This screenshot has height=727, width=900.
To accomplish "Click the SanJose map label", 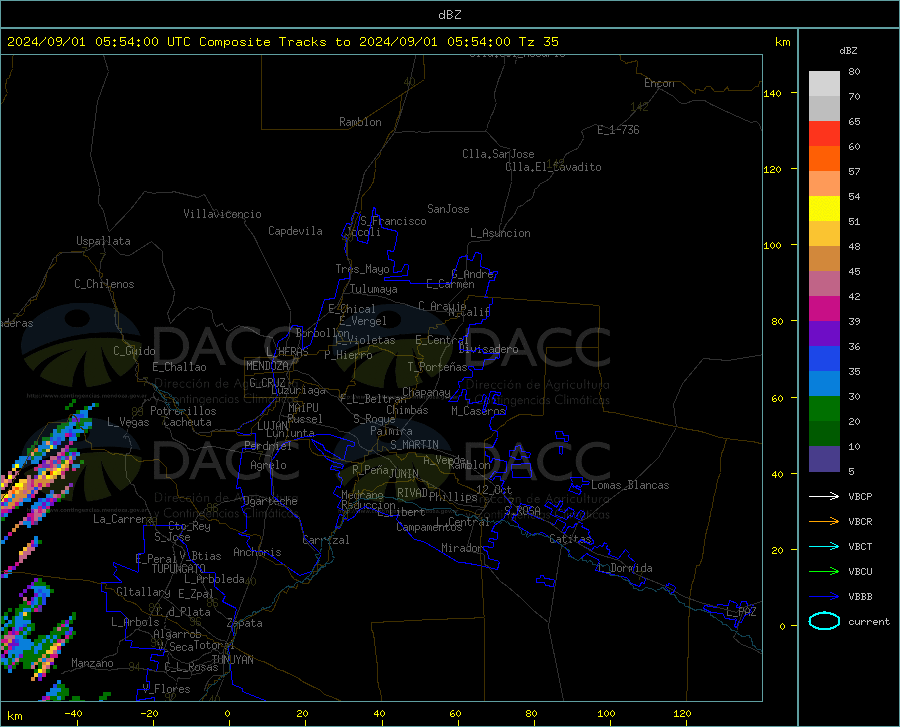I will pyautogui.click(x=448, y=209).
